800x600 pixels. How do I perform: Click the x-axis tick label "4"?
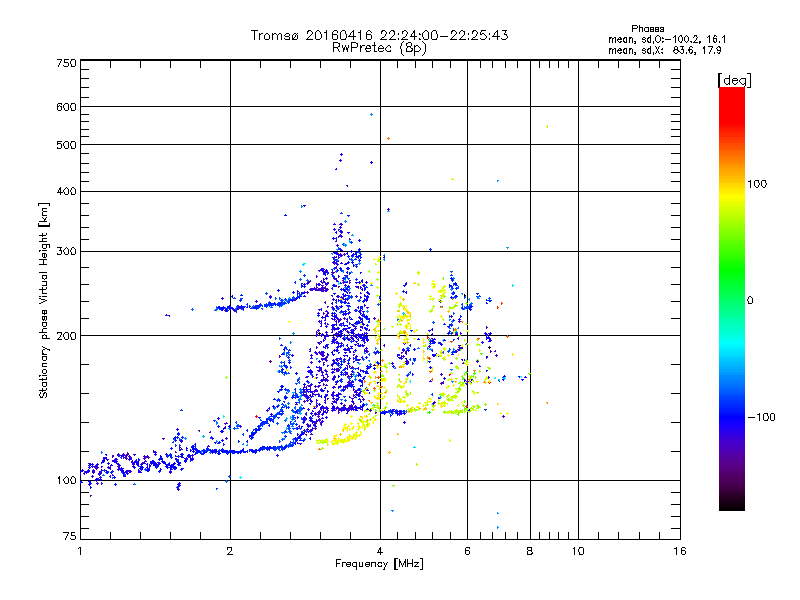coord(380,551)
